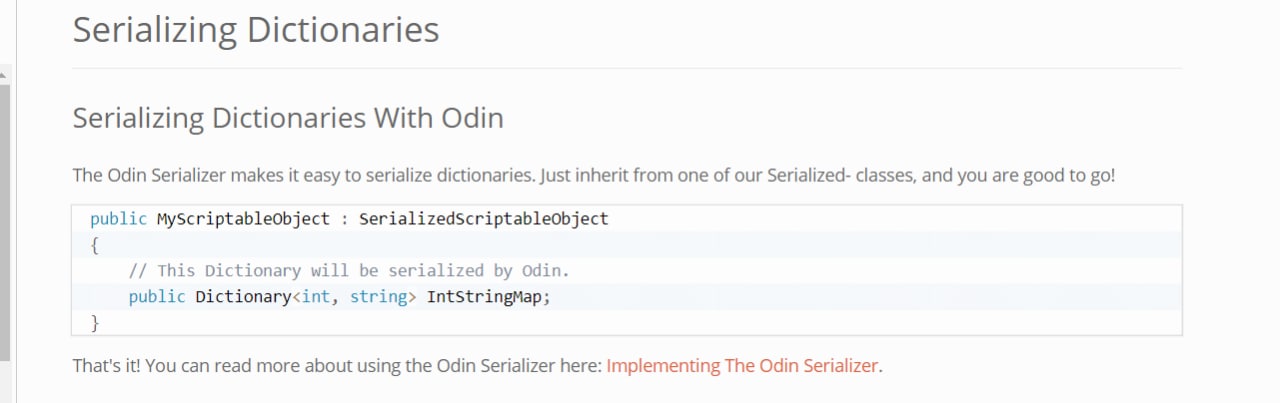Click the comment line about Odin serialization

pos(349,270)
